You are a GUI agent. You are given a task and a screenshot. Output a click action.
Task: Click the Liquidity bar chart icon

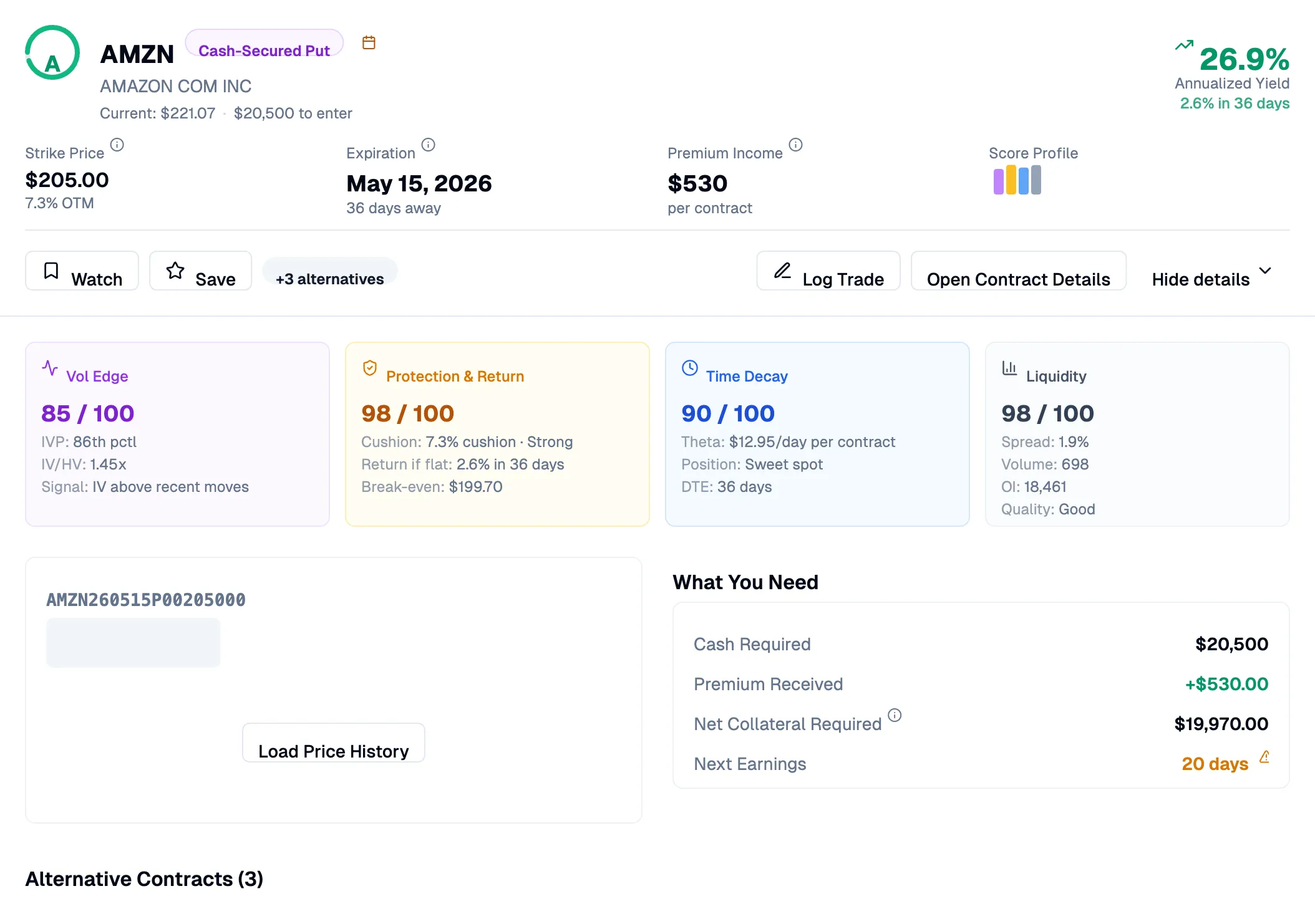click(x=1009, y=368)
